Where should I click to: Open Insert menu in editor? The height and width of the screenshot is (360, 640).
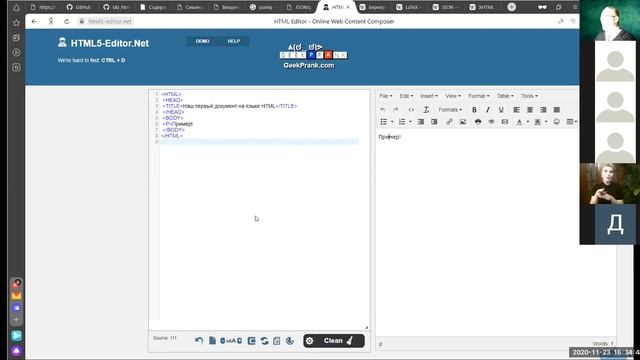pos(429,96)
